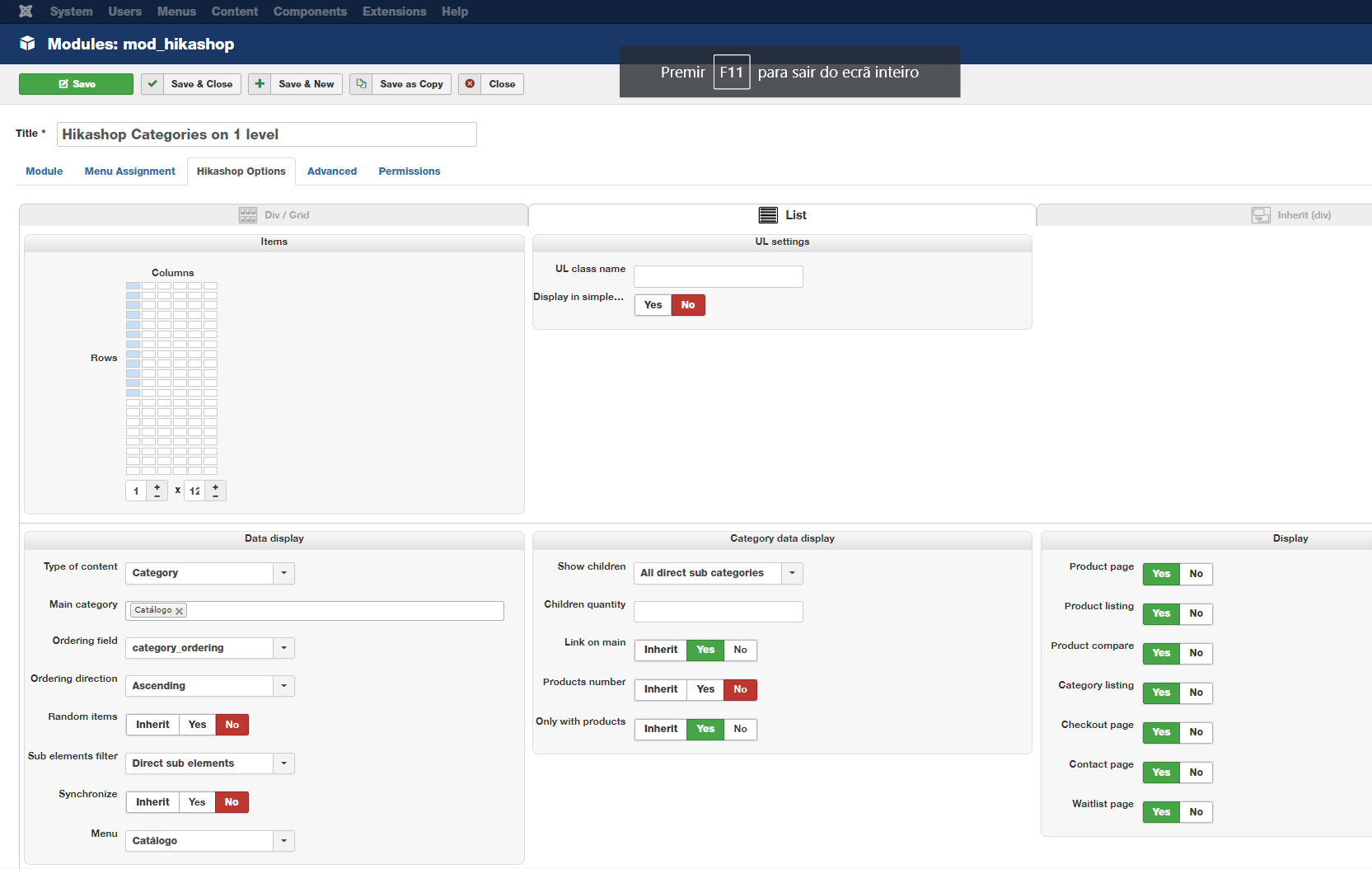Click the Save & Close checkmark icon

click(x=152, y=84)
